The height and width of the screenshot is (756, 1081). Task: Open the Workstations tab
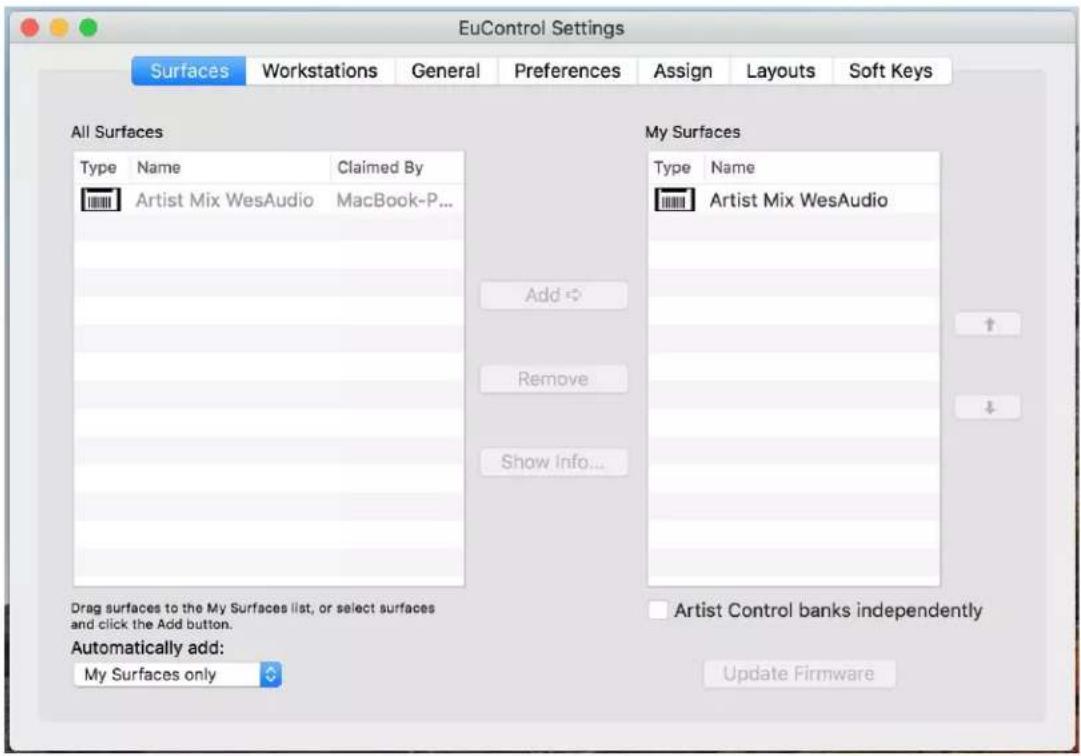[320, 71]
